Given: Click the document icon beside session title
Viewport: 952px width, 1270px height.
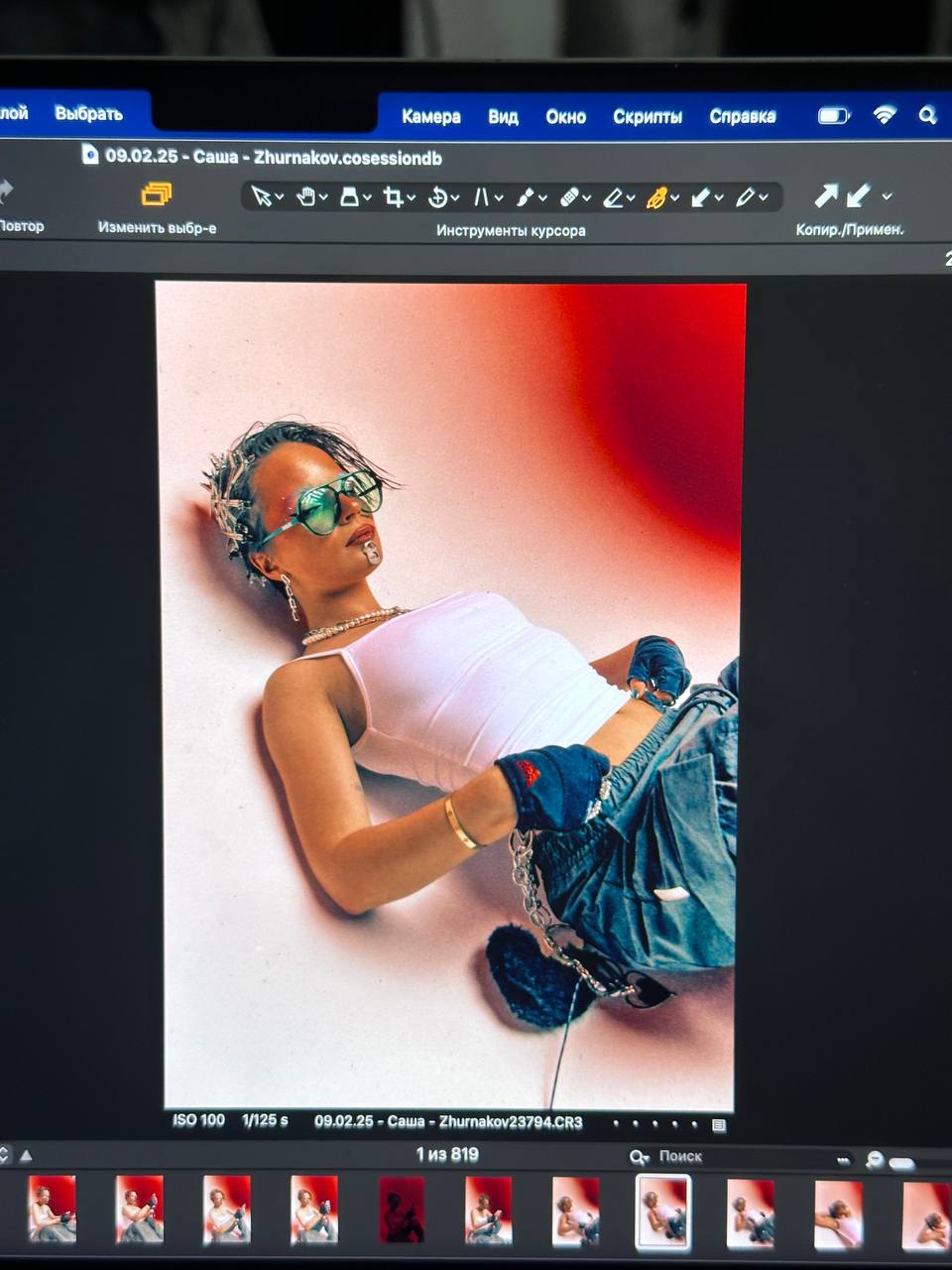Looking at the screenshot, I should 90,154.
